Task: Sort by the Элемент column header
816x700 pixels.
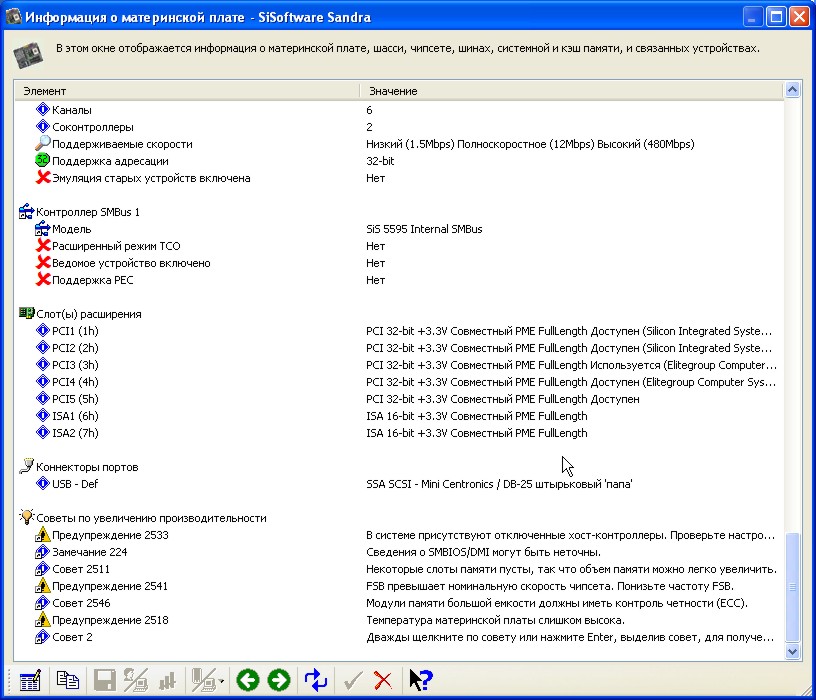Action: 187,91
